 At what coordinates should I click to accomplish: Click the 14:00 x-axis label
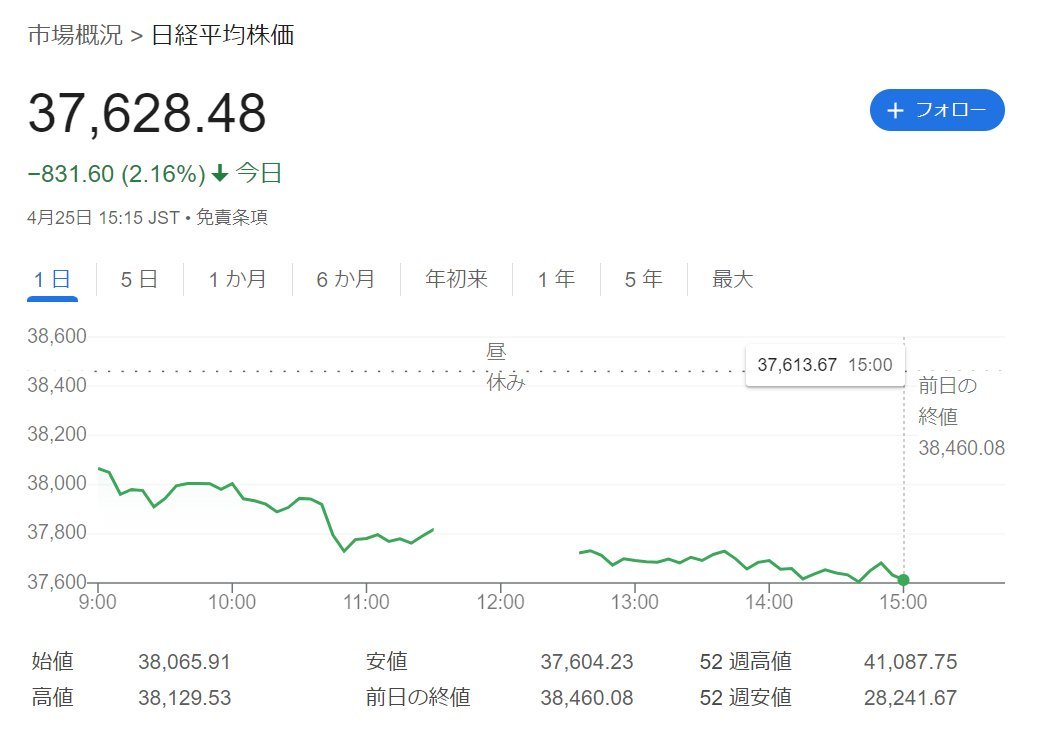coord(769,601)
